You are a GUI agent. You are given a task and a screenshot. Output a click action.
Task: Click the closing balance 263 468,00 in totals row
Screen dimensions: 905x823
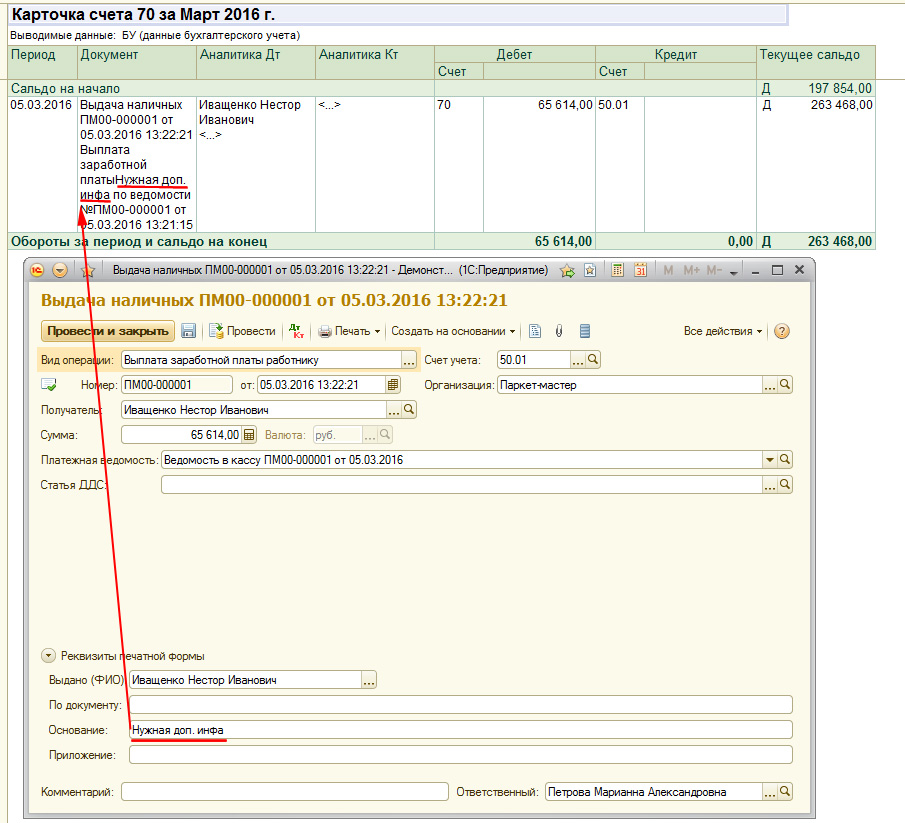[x=840, y=241]
